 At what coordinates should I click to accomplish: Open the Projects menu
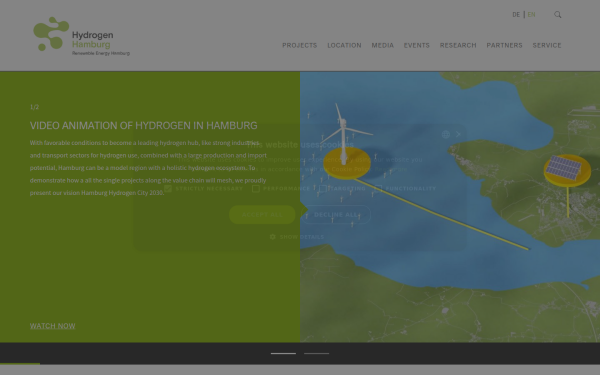pyautogui.click(x=300, y=45)
